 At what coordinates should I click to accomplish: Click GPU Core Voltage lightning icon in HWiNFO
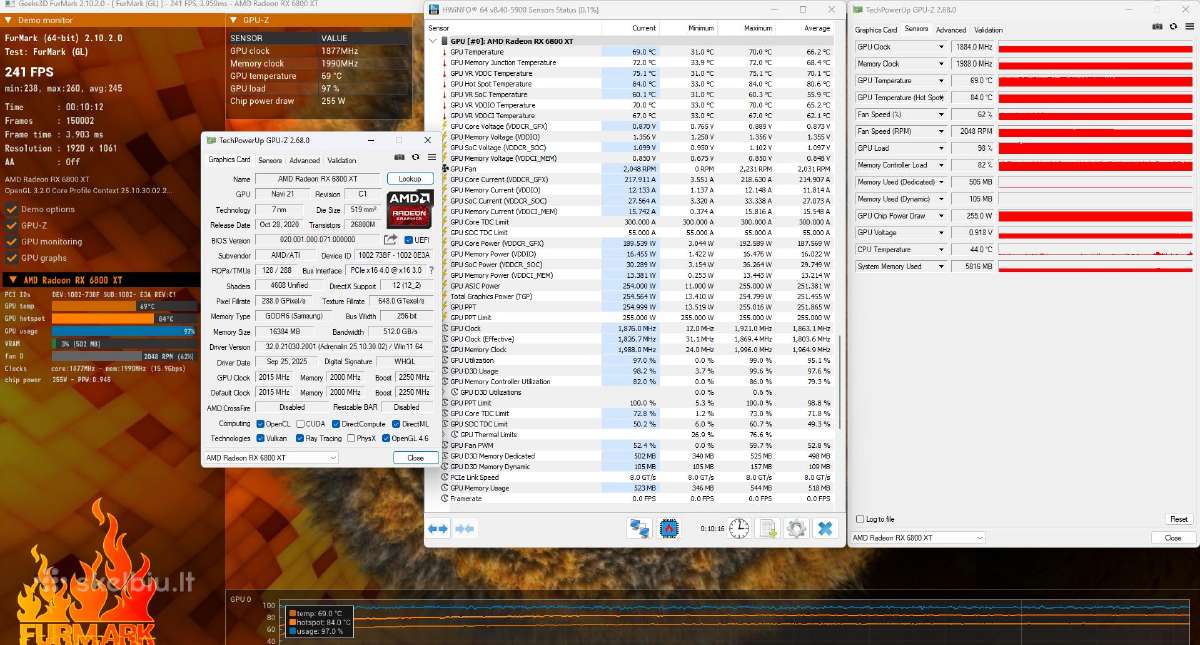(443, 126)
